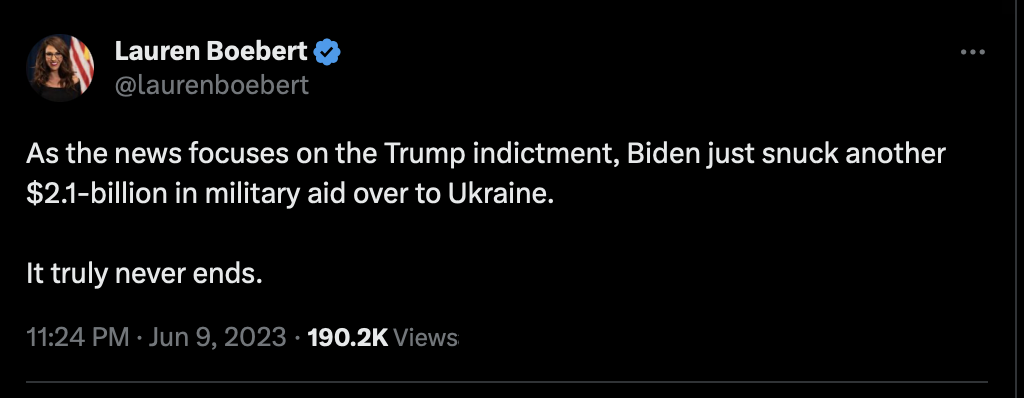Open the three-dot more options menu
This screenshot has height=398, width=1024.
pyautogui.click(x=972, y=52)
